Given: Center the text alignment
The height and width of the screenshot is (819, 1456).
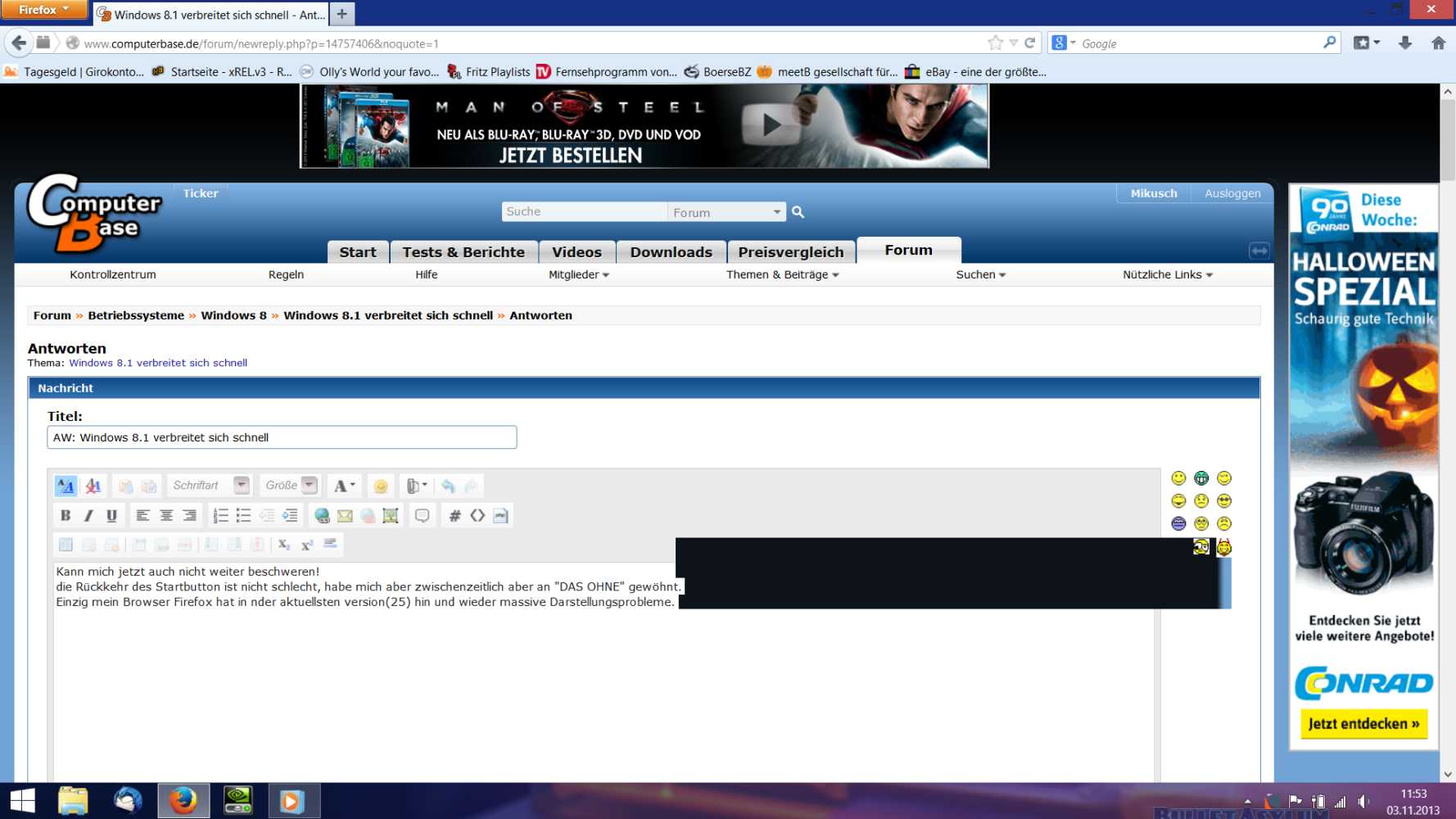Looking at the screenshot, I should click(x=166, y=515).
